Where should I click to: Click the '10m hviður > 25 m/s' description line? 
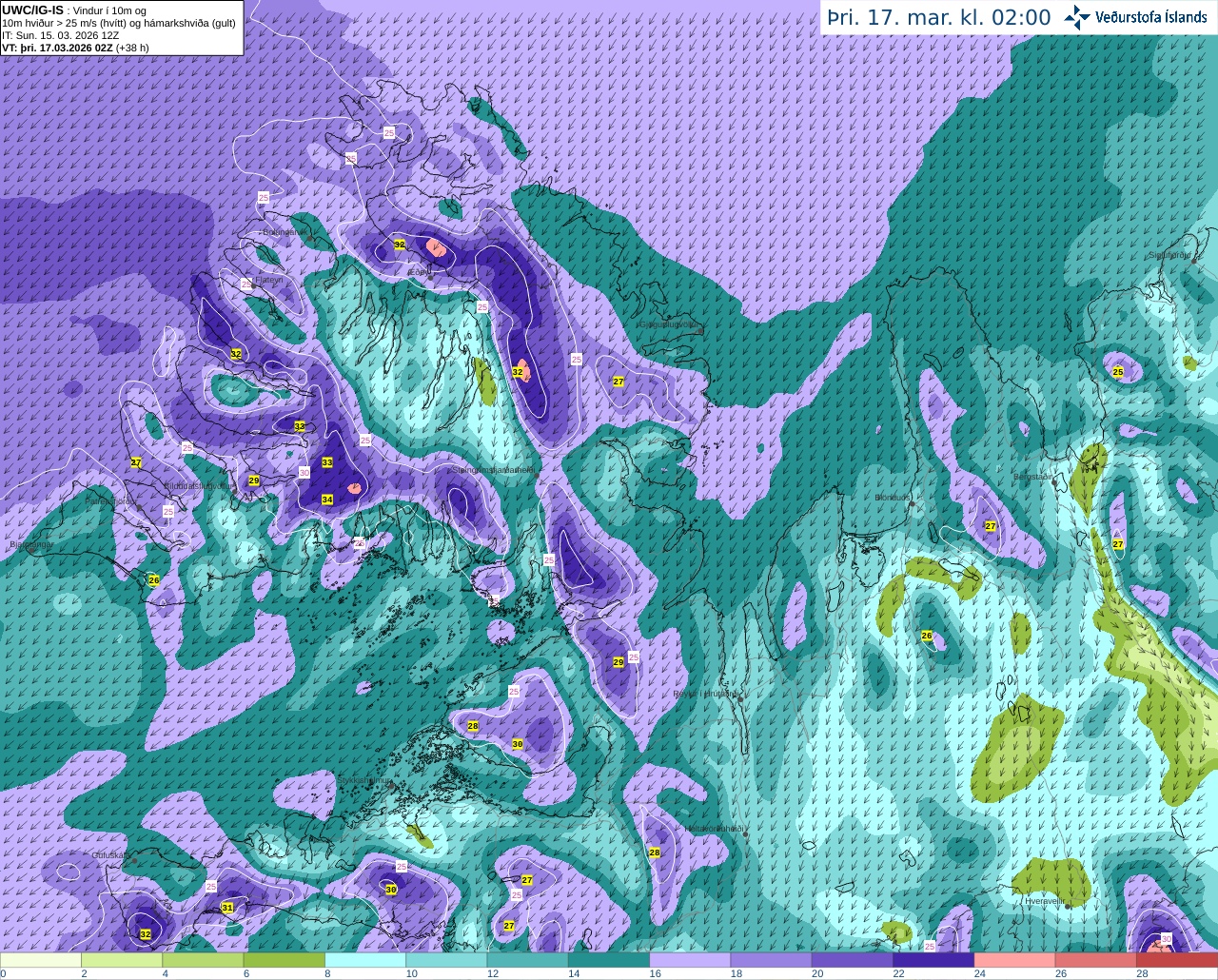tap(119, 23)
